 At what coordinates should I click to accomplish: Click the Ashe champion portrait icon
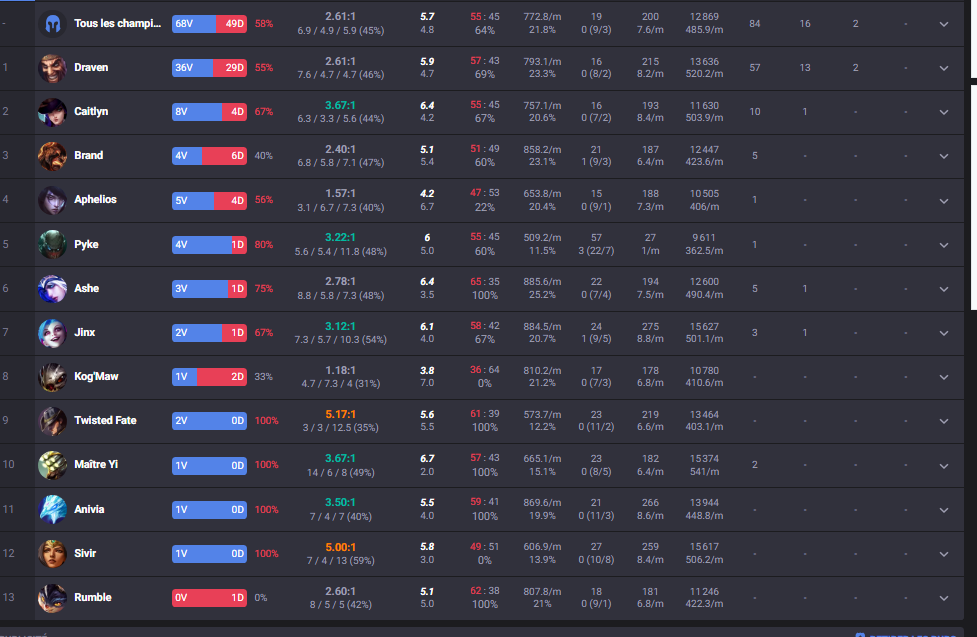[x=52, y=289]
